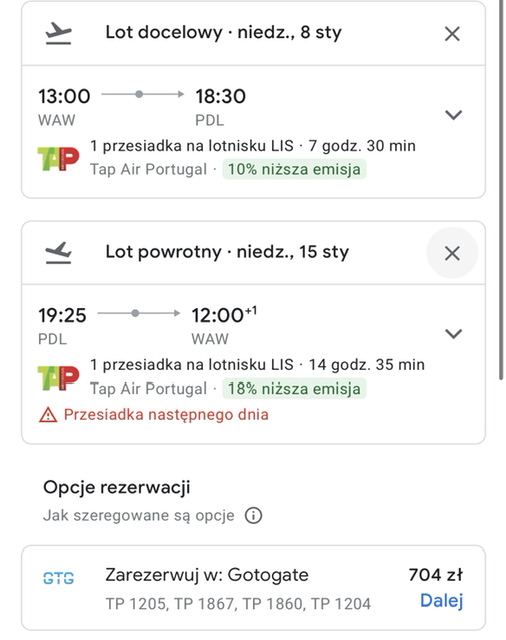Expand return flight PDL to WAW details
The width and height of the screenshot is (506, 640).
tap(453, 333)
